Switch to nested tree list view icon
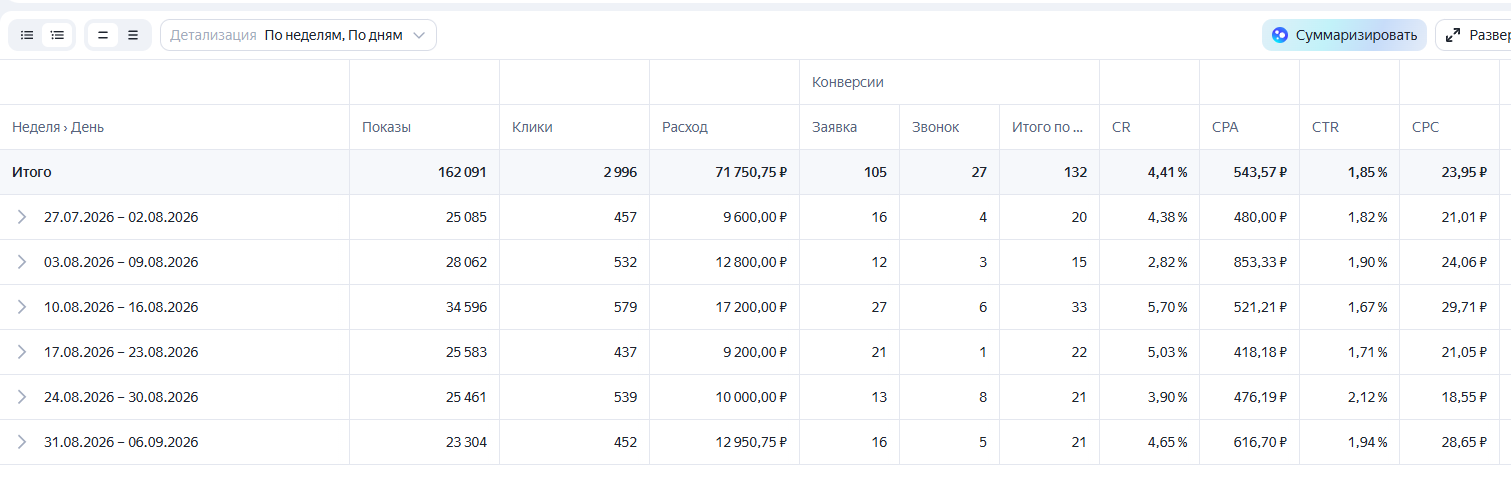This screenshot has height=477, width=1511. pyautogui.click(x=58, y=35)
